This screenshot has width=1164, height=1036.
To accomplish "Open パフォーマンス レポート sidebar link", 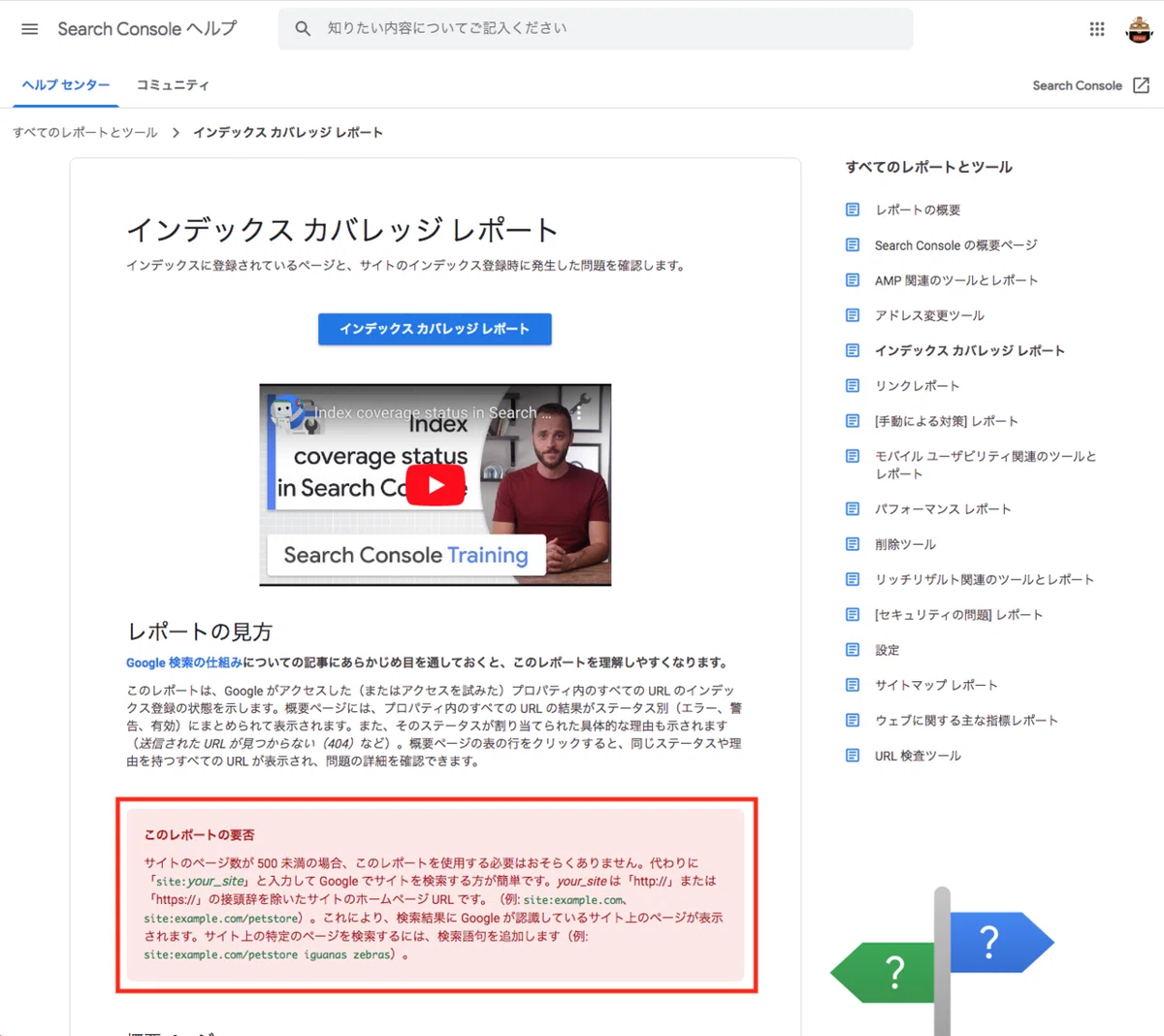I will point(943,509).
